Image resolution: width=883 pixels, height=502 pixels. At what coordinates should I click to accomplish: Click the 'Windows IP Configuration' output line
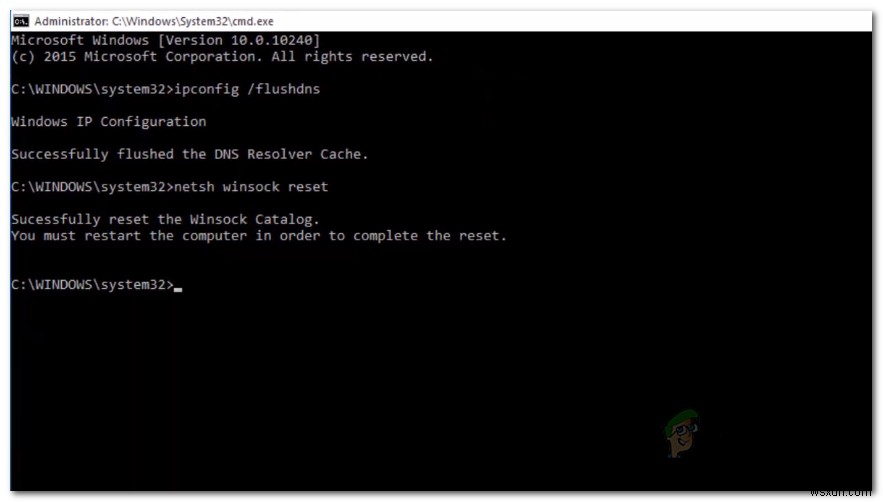(109, 122)
